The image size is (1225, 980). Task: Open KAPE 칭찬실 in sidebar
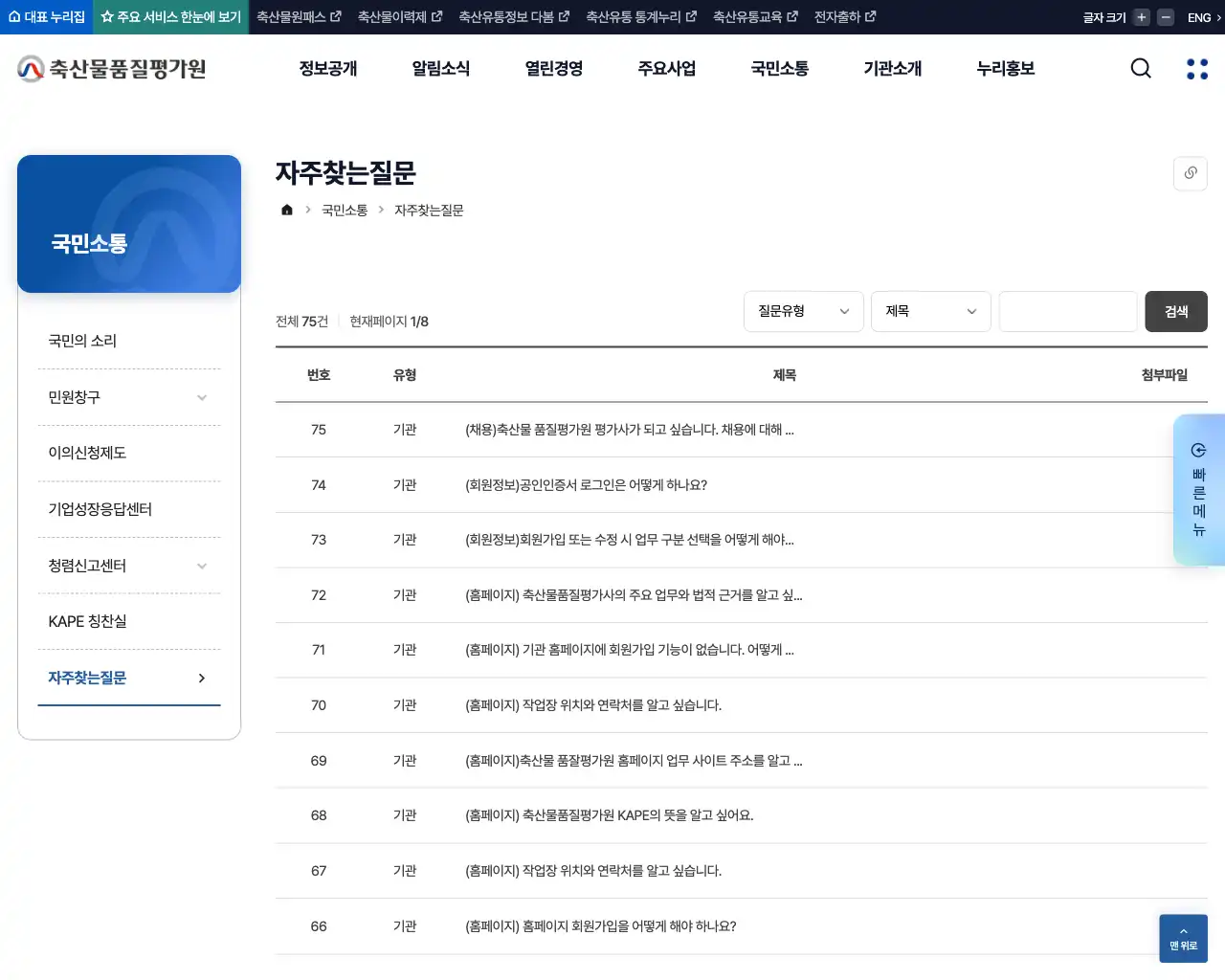(129, 621)
